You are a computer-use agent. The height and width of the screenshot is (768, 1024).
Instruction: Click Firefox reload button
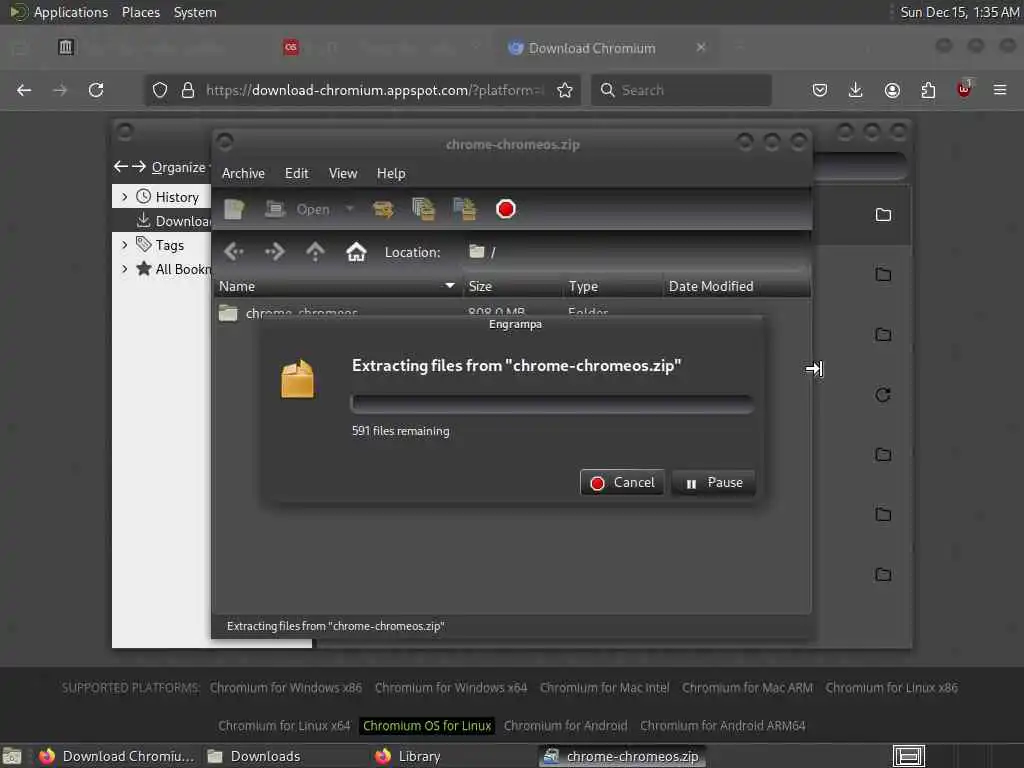pos(96,90)
